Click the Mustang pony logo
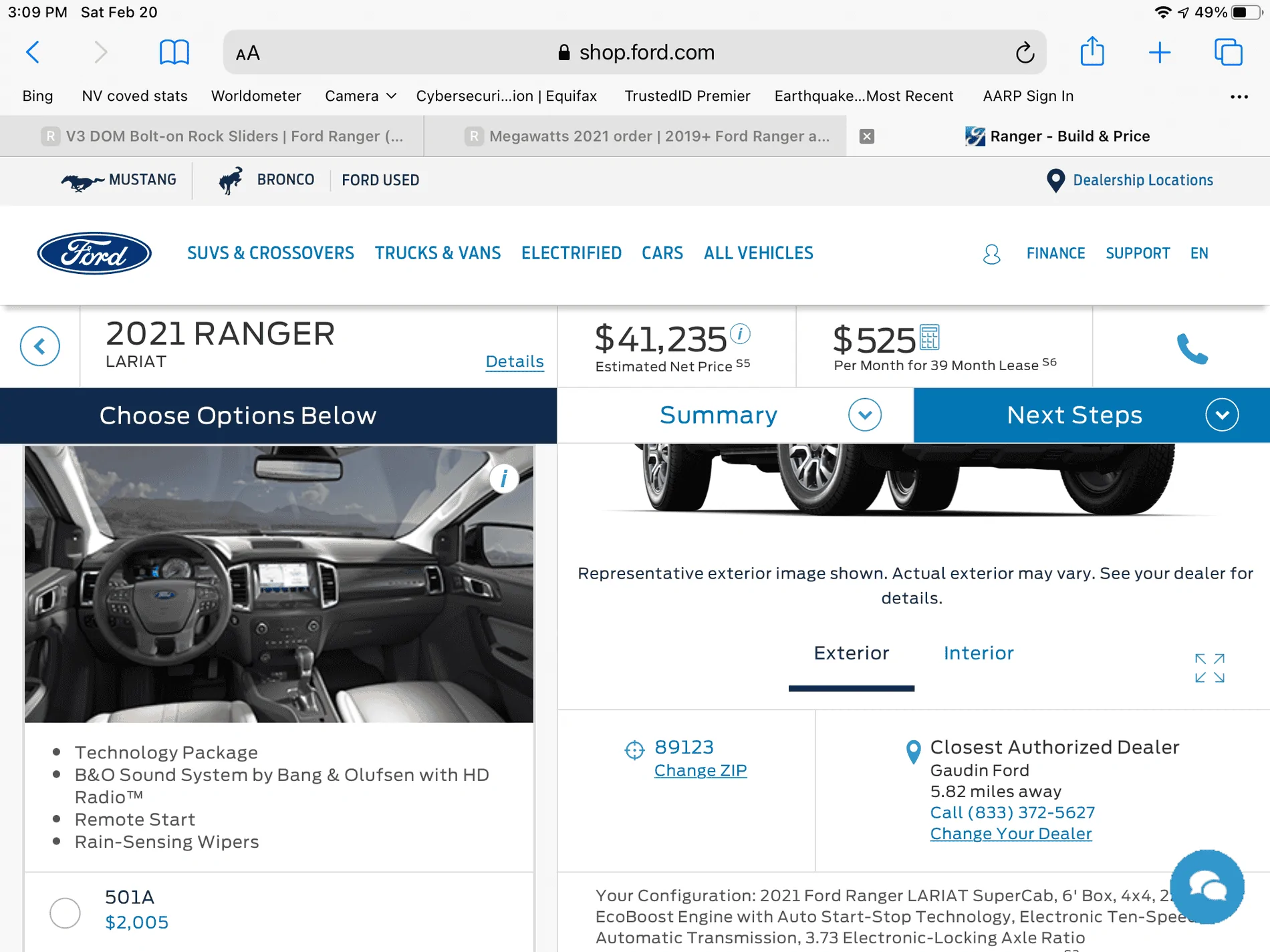This screenshot has width=1270, height=952. (82, 181)
